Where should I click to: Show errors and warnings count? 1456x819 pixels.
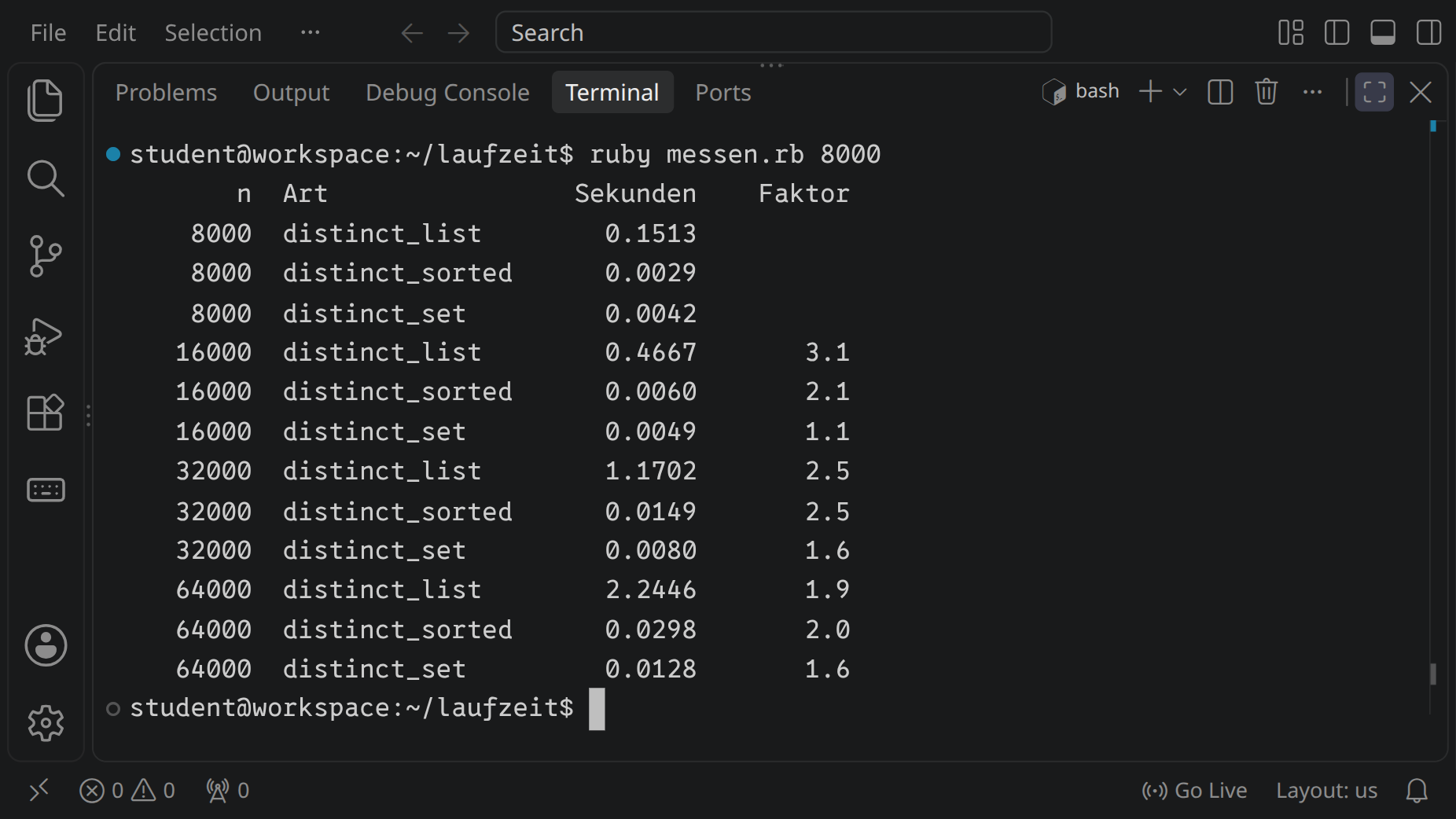pos(127,790)
